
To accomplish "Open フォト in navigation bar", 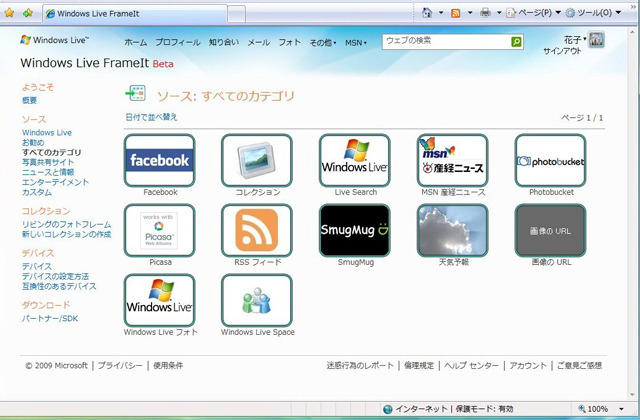I will coord(289,42).
